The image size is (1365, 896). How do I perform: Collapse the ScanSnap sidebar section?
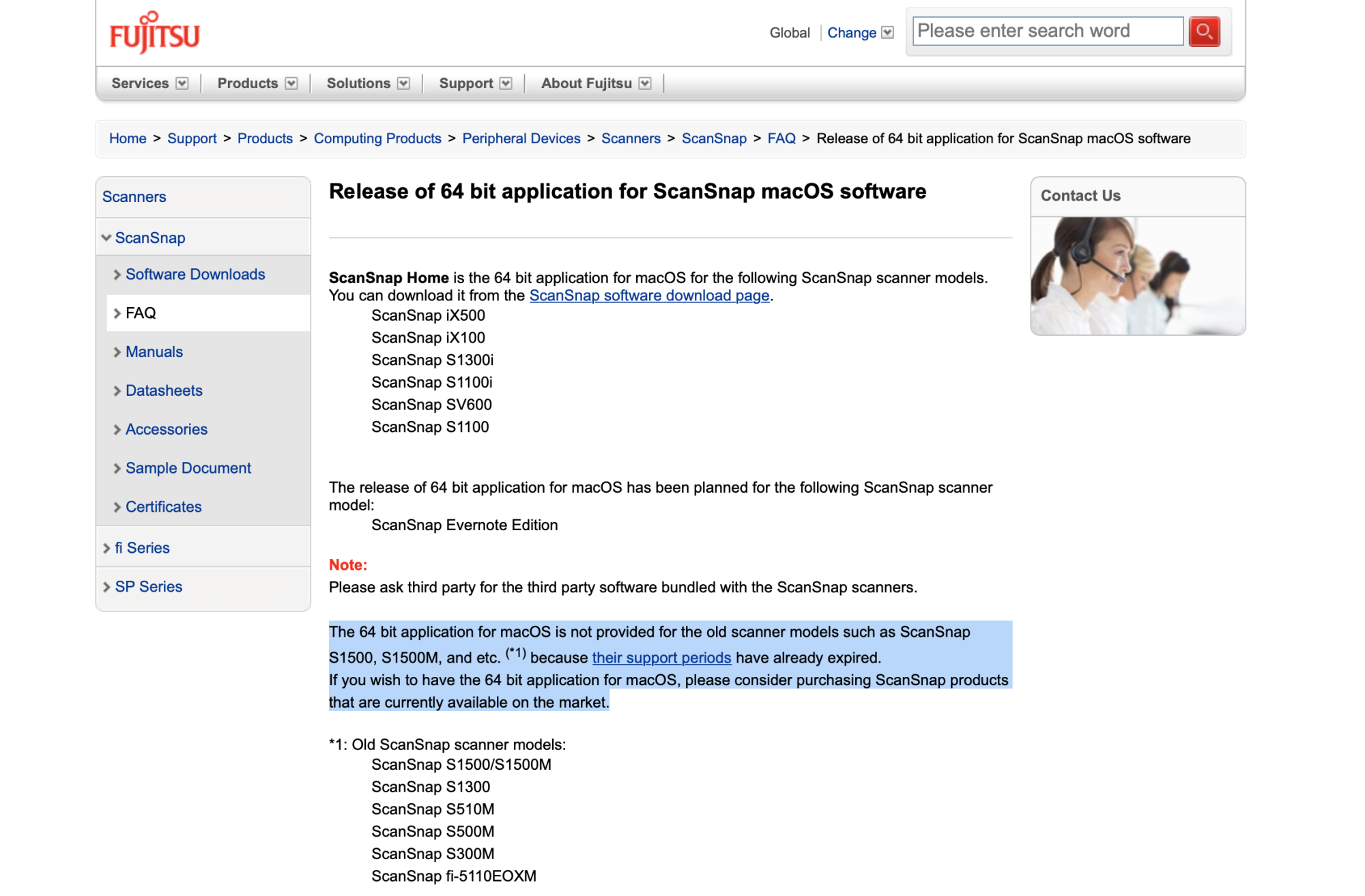point(106,237)
